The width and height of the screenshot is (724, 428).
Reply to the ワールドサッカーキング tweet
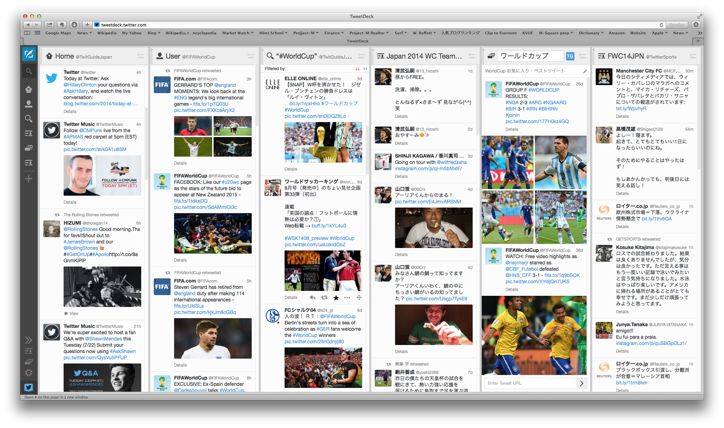coord(313,298)
